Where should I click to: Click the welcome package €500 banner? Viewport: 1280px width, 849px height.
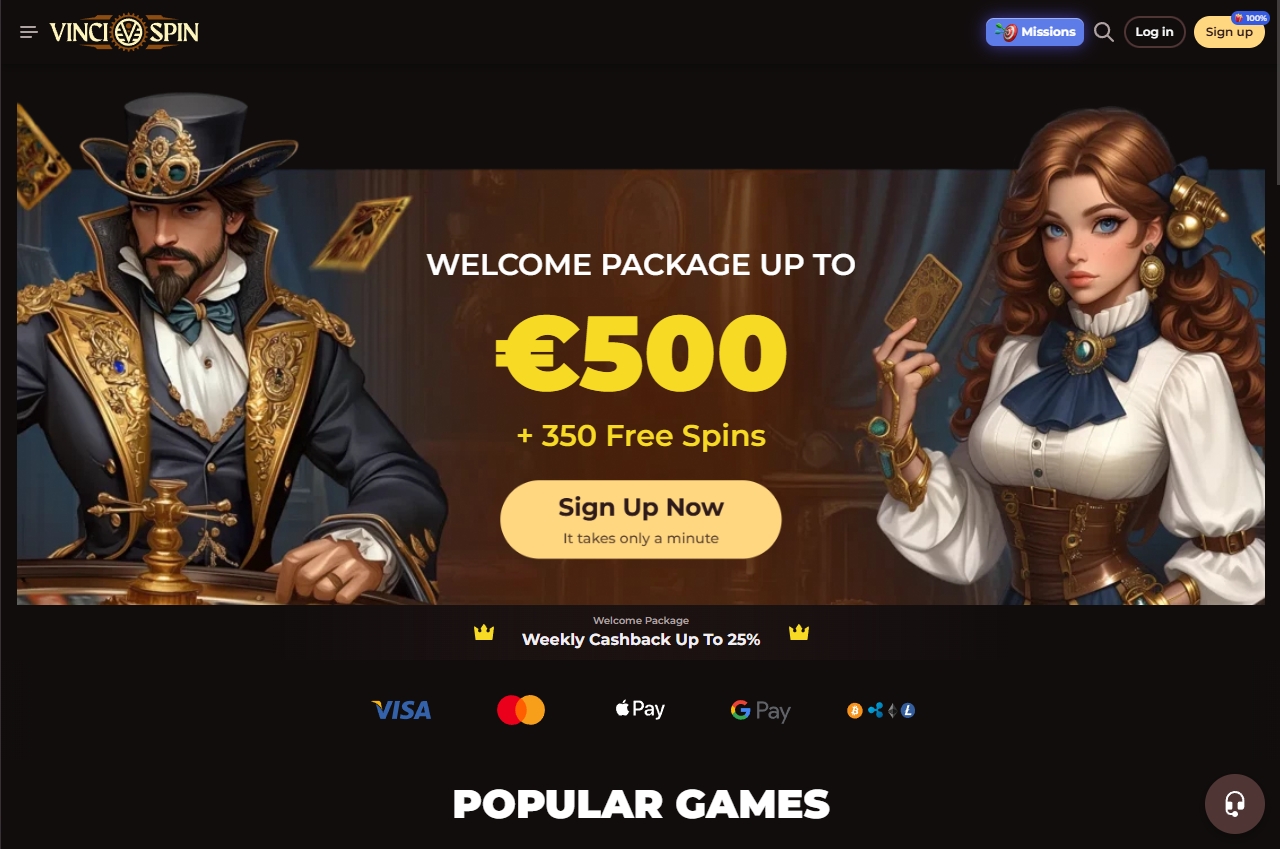tap(641, 350)
